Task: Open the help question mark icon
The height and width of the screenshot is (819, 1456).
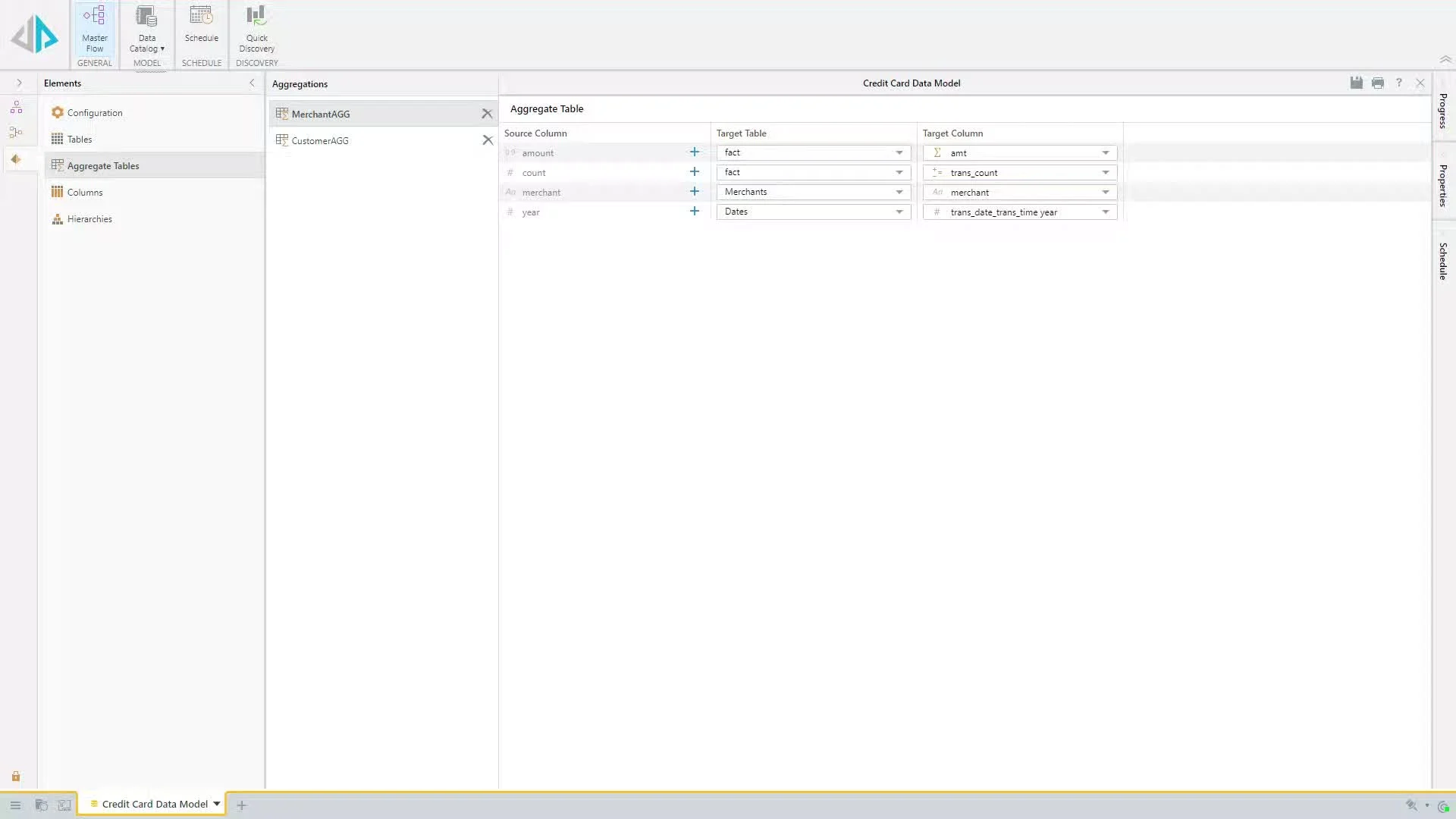Action: 1398,83
